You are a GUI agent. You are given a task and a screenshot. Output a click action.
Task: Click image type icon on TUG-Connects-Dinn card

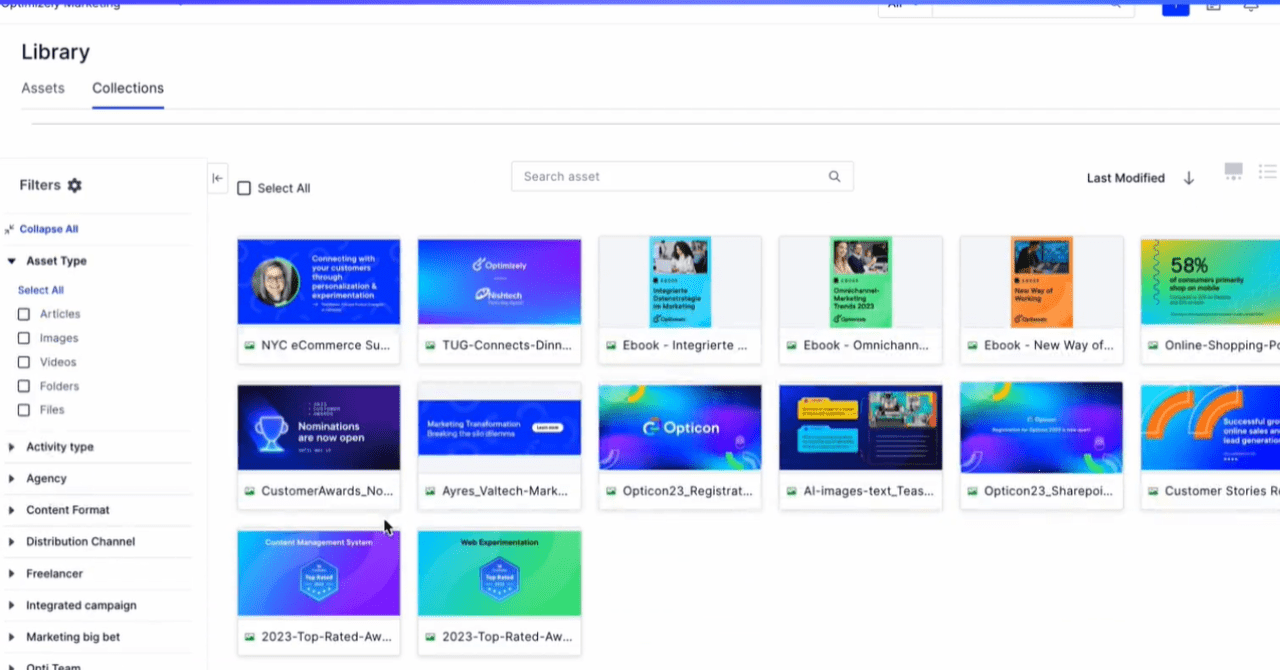point(430,345)
